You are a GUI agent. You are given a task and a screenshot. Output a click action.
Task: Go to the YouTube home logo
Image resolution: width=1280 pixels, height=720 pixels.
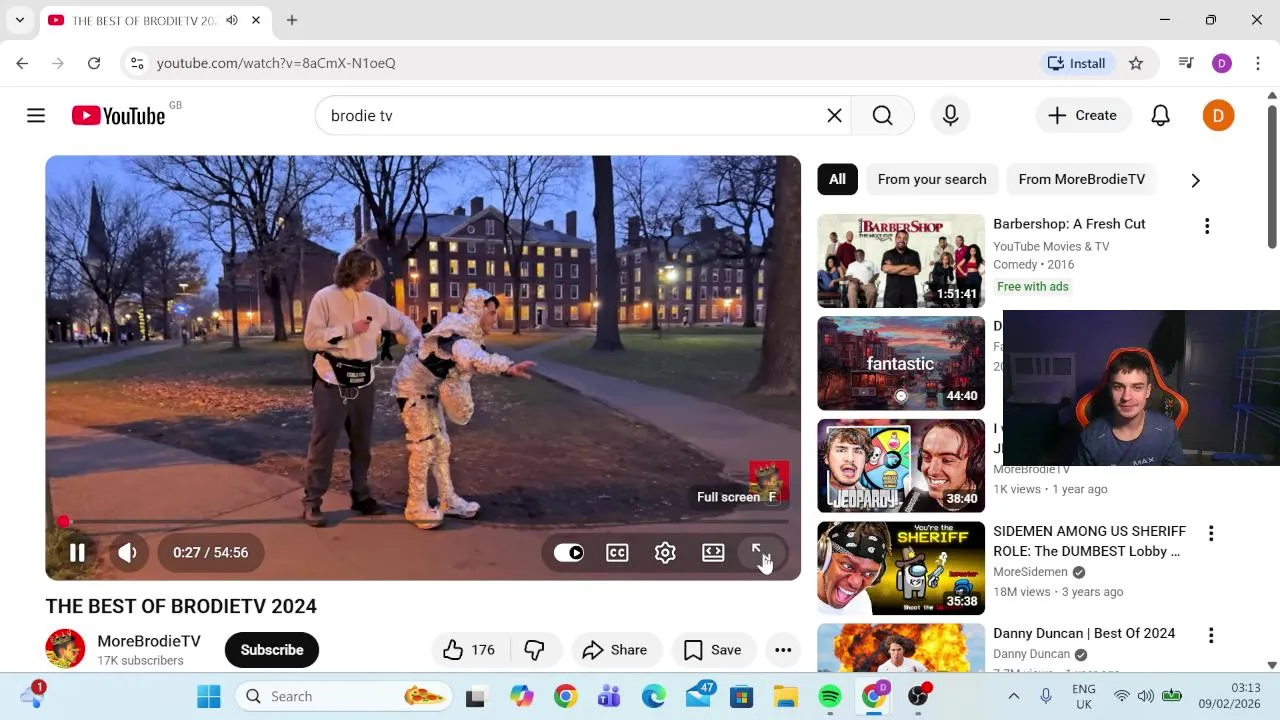tap(118, 116)
